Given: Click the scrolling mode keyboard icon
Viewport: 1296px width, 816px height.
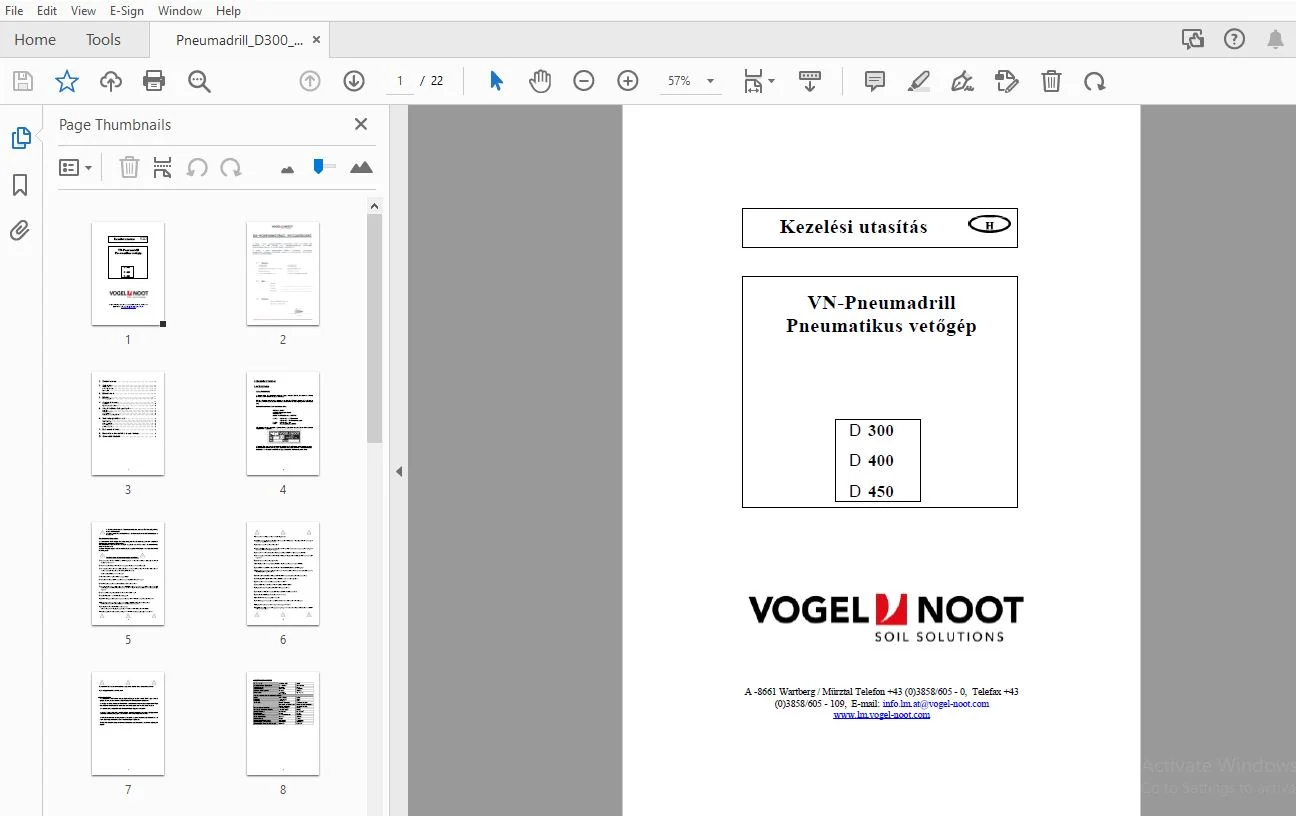Looking at the screenshot, I should pyautogui.click(x=810, y=81).
